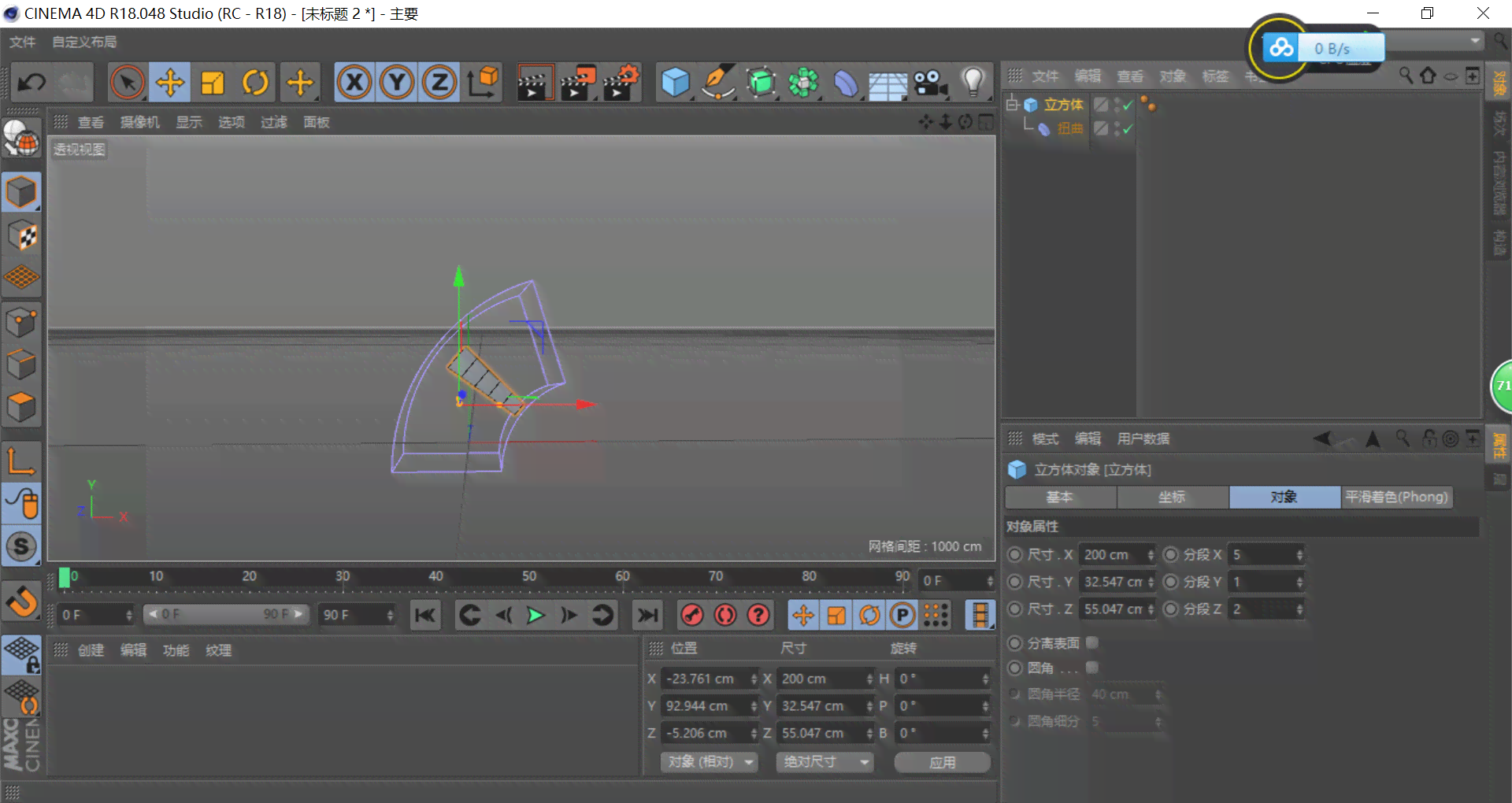Activate the Scale tool
This screenshot has width=1512, height=803.
[213, 82]
